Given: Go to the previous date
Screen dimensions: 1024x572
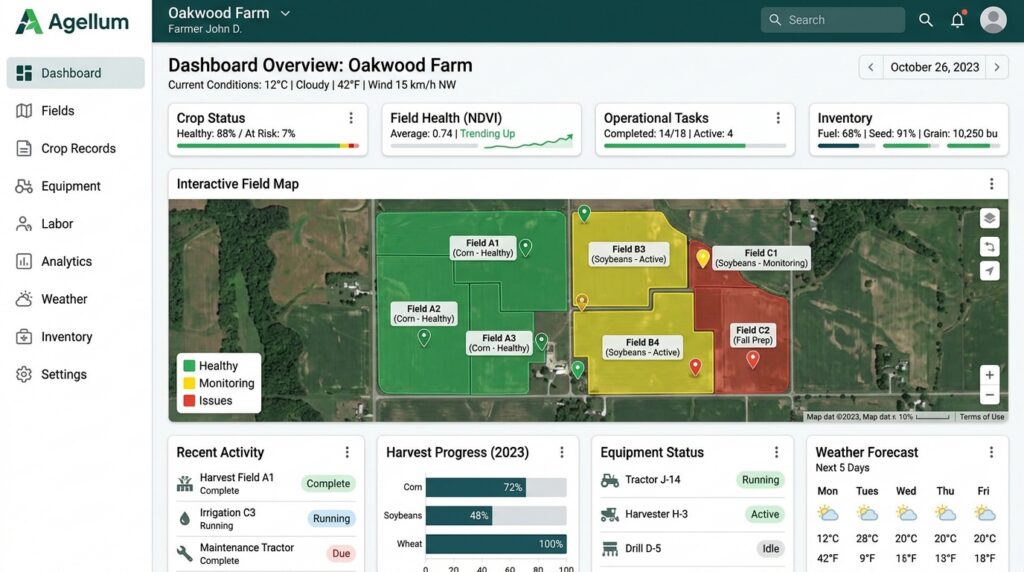Looking at the screenshot, I should 870,68.
